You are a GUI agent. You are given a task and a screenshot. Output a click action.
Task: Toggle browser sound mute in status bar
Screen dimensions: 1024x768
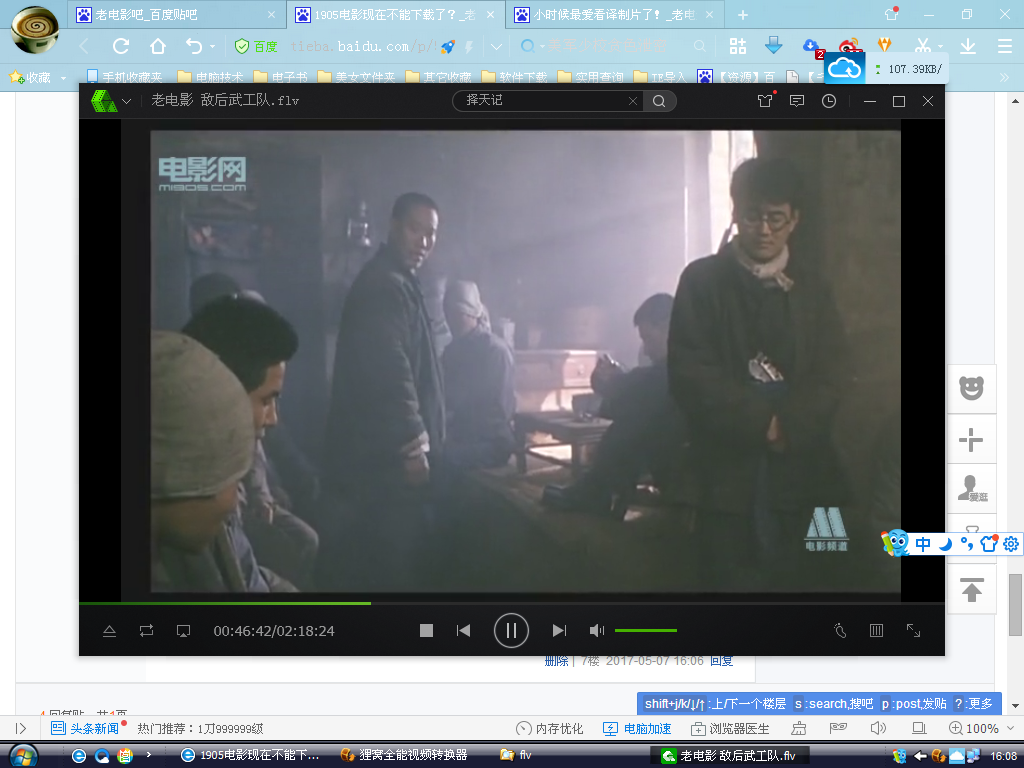pyautogui.click(x=878, y=728)
